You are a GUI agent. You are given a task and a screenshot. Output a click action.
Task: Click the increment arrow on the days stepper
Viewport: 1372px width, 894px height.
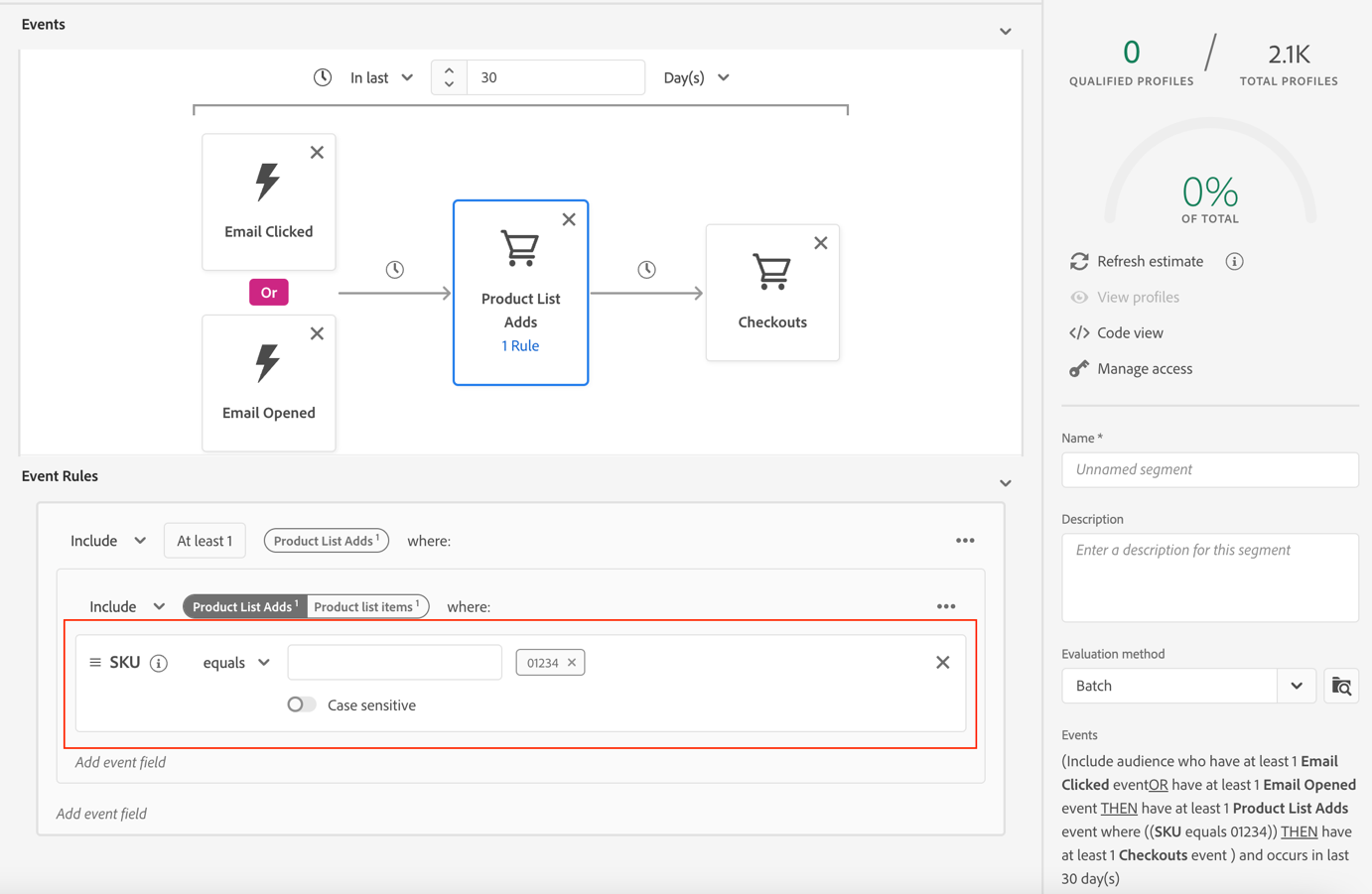coord(448,68)
